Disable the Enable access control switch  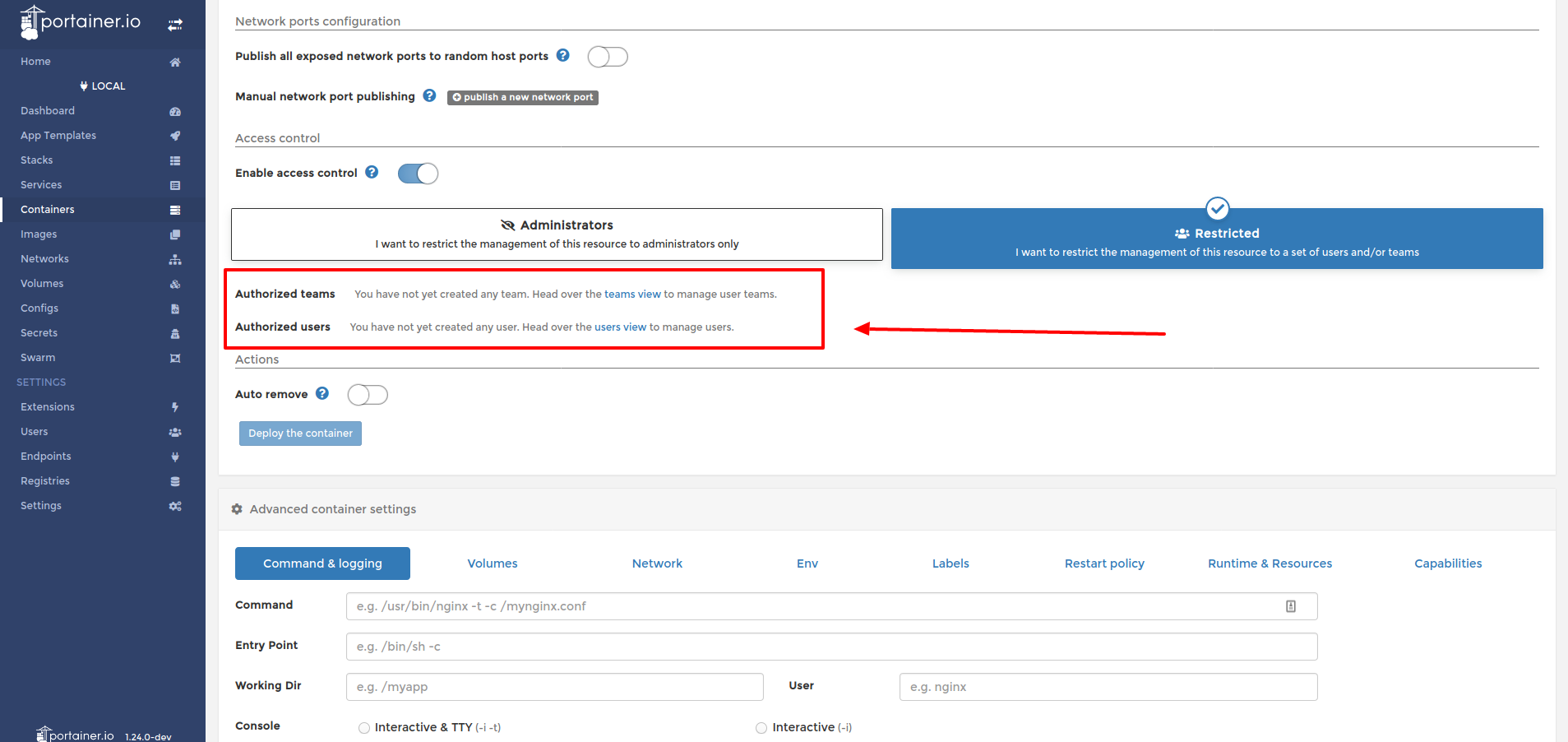(418, 173)
